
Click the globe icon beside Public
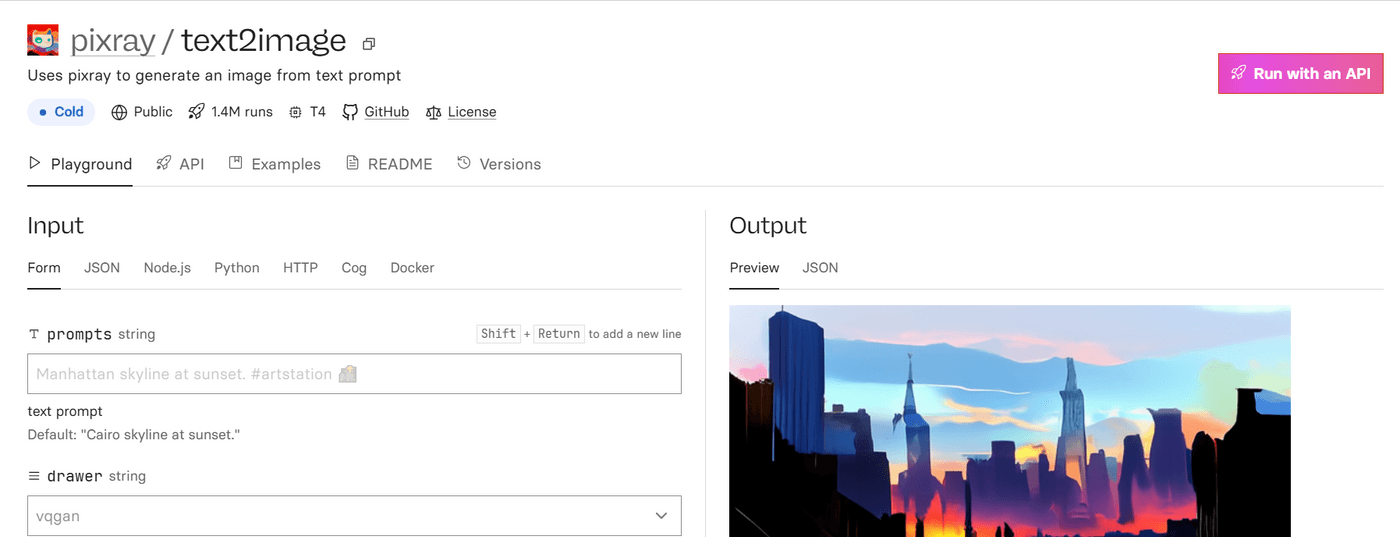pos(119,112)
